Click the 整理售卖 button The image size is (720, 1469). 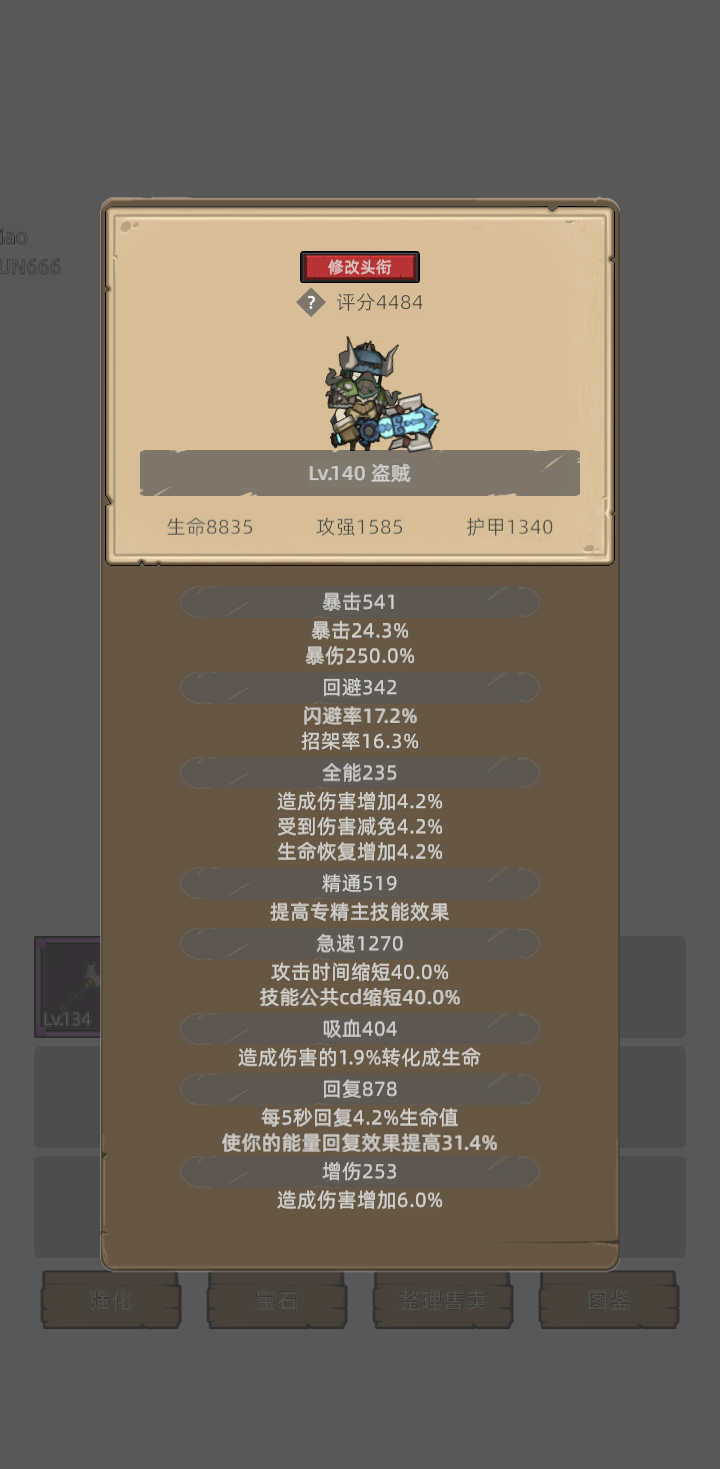tap(443, 1300)
